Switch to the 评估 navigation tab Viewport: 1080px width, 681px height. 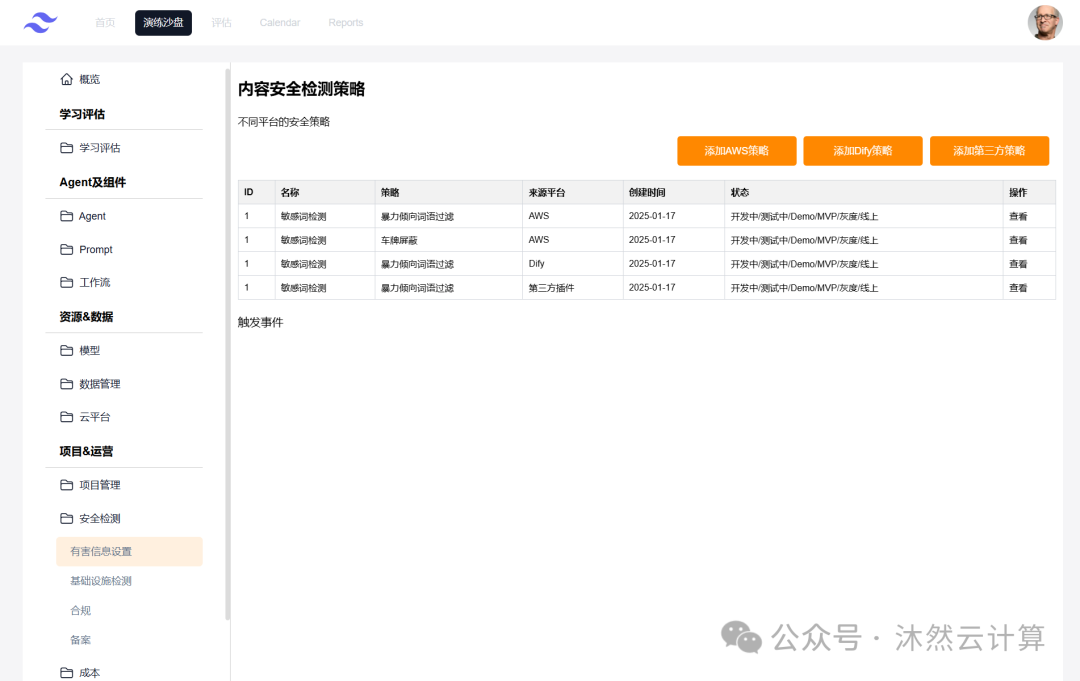click(221, 22)
